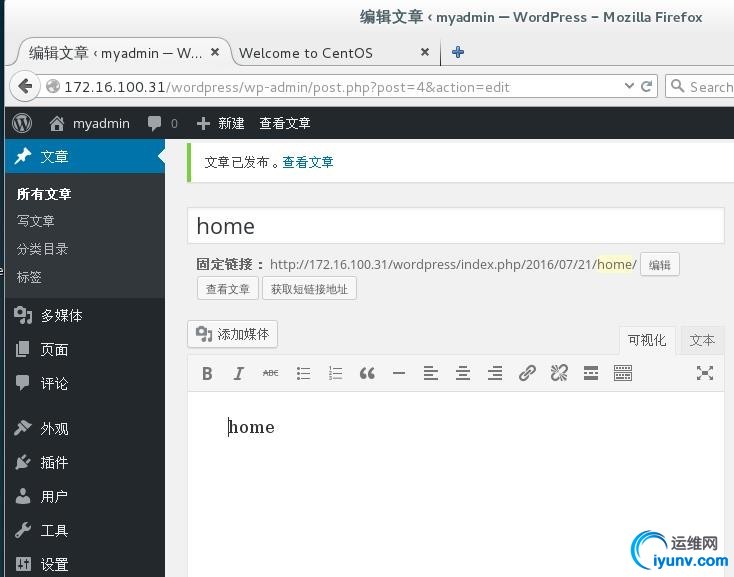The height and width of the screenshot is (577, 734).
Task: Go back with browser back arrow
Action: 25,86
